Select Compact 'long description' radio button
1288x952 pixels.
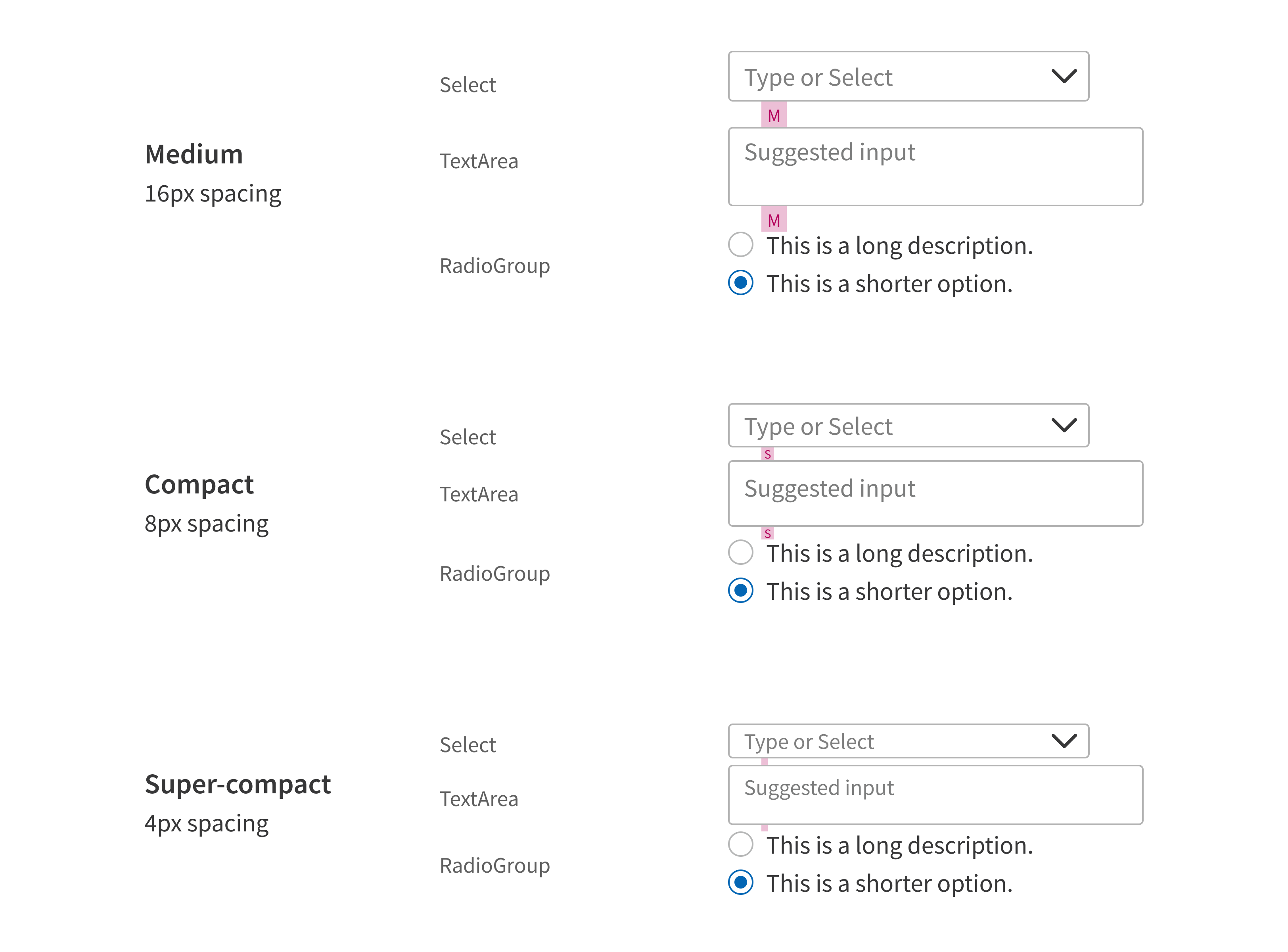pyautogui.click(x=740, y=552)
